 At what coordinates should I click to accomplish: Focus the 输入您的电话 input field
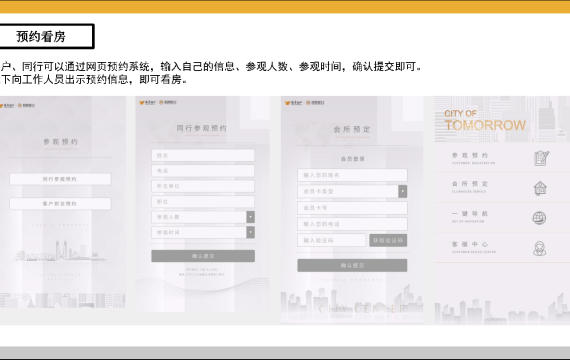[352, 224]
